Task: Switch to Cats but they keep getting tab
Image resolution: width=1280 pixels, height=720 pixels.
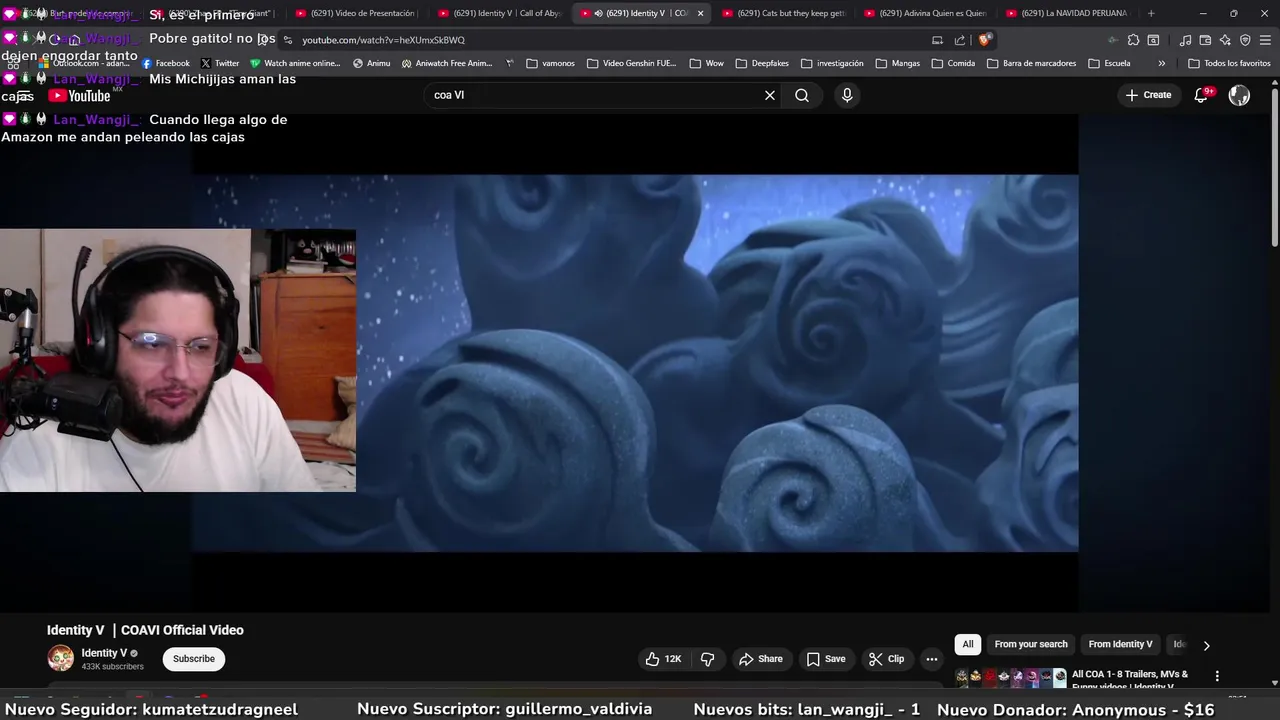Action: pos(783,13)
